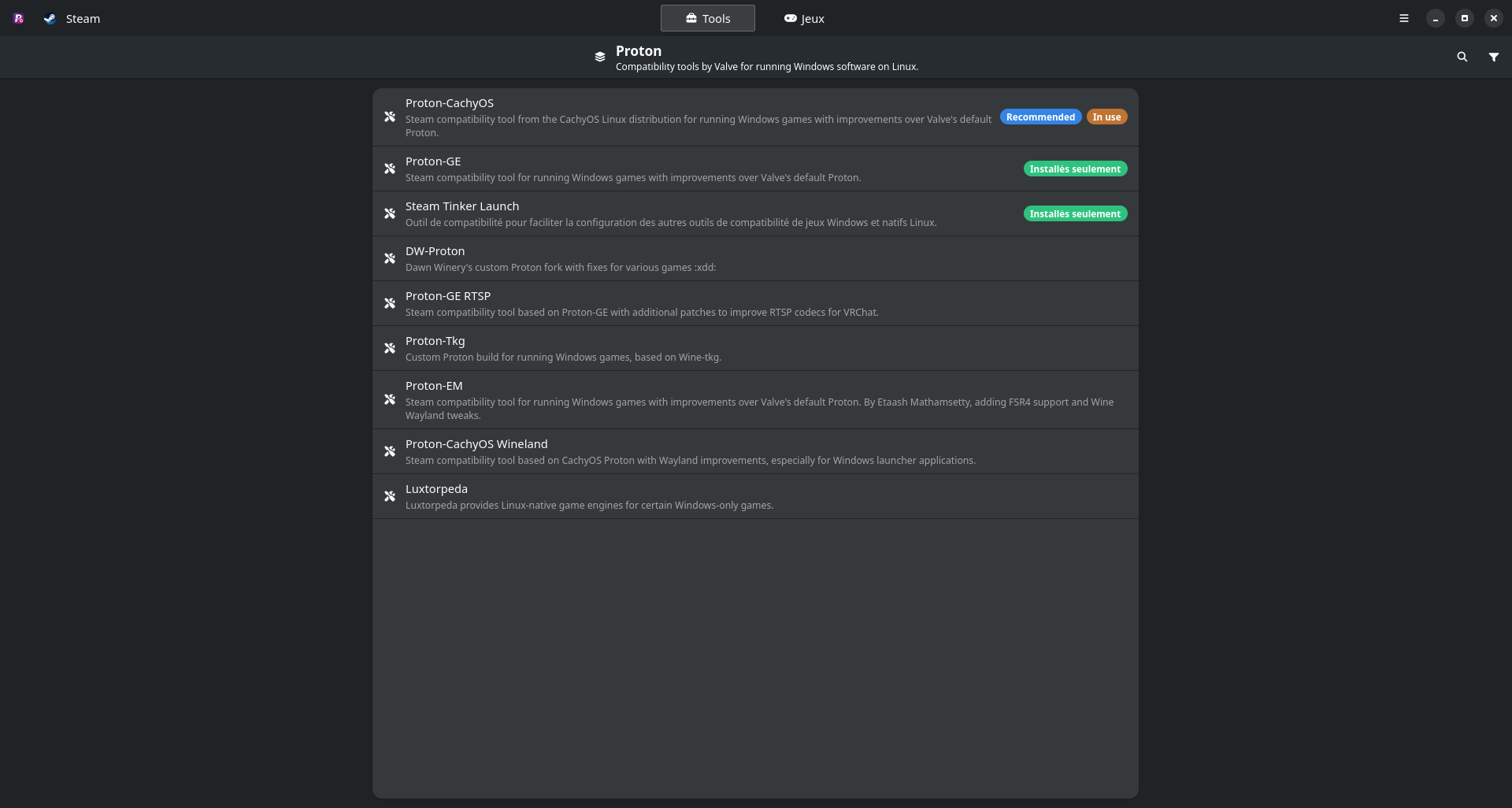Click the blue Recommended badge
The image size is (1512, 808).
pyautogui.click(x=1040, y=117)
